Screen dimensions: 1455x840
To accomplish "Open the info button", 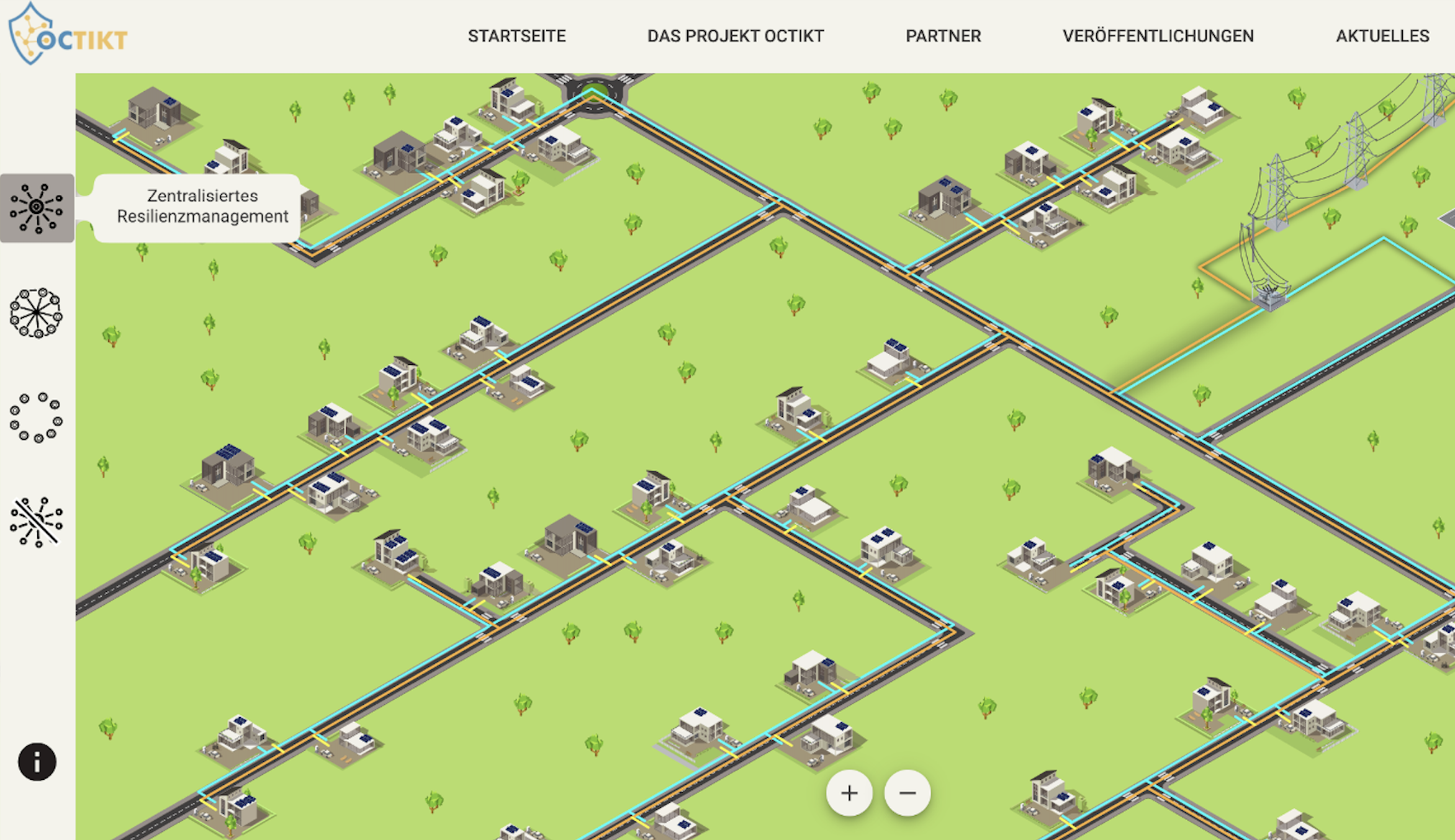I will pos(37,761).
